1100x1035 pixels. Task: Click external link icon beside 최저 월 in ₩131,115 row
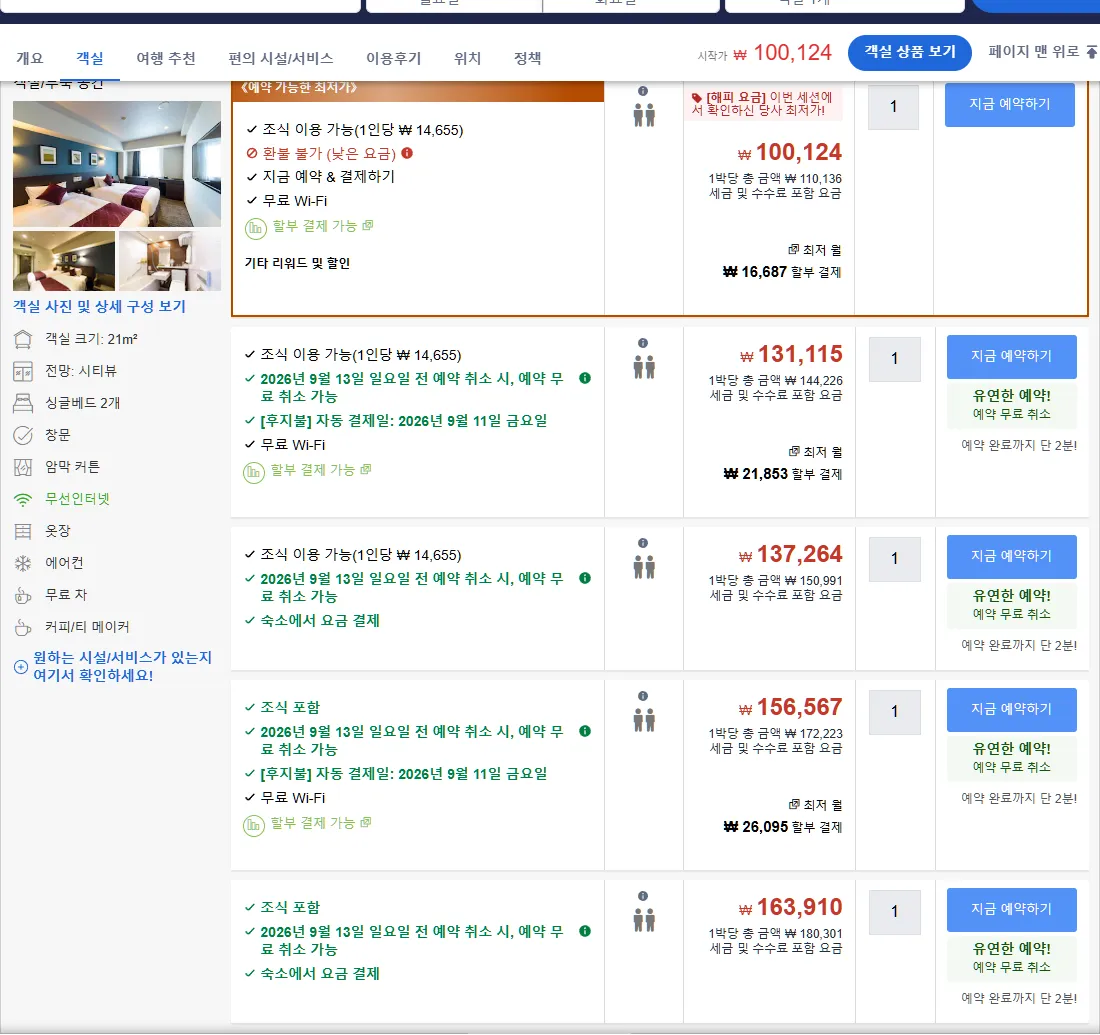pyautogui.click(x=794, y=451)
